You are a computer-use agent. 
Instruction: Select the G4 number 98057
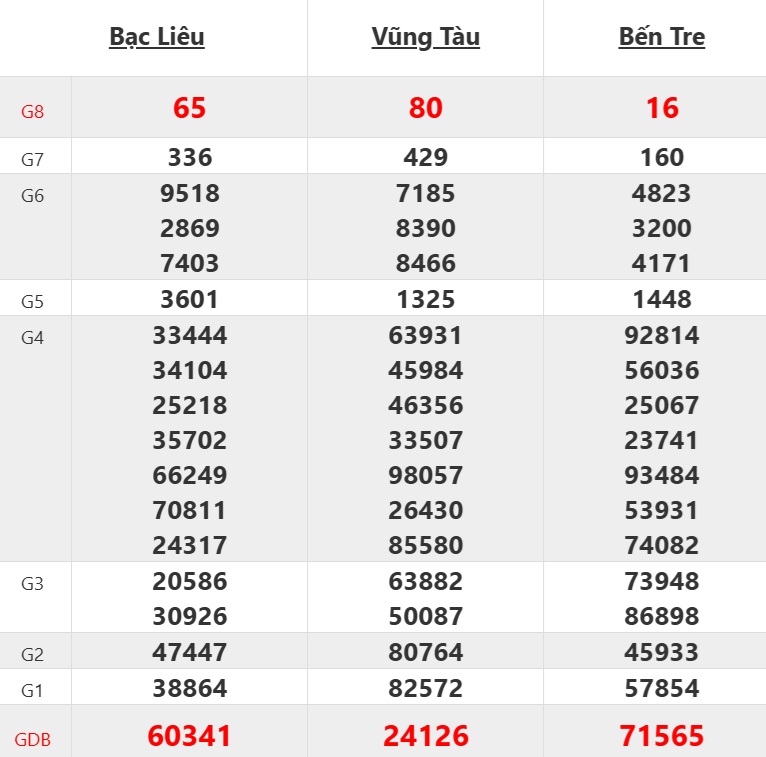425,475
